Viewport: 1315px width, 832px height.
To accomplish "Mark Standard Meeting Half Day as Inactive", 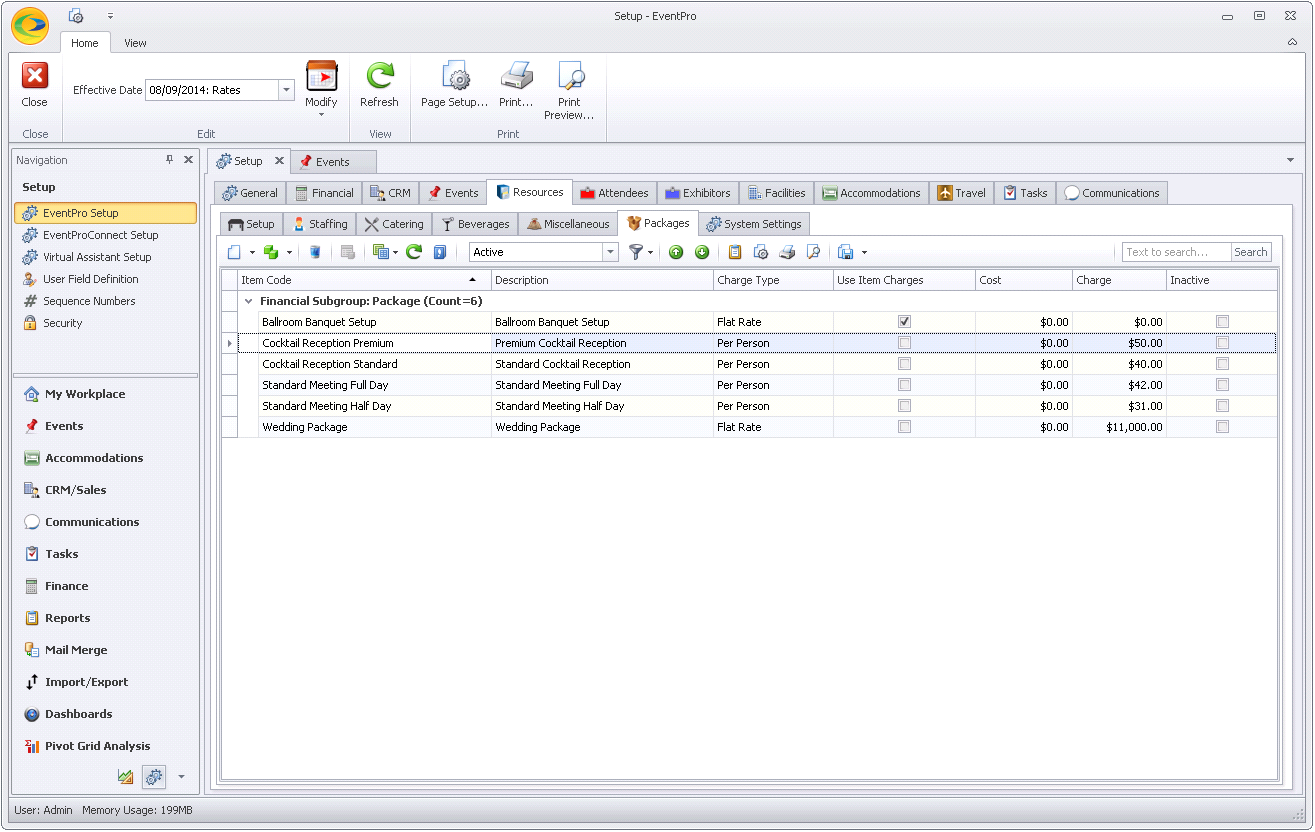I will pyautogui.click(x=1222, y=406).
